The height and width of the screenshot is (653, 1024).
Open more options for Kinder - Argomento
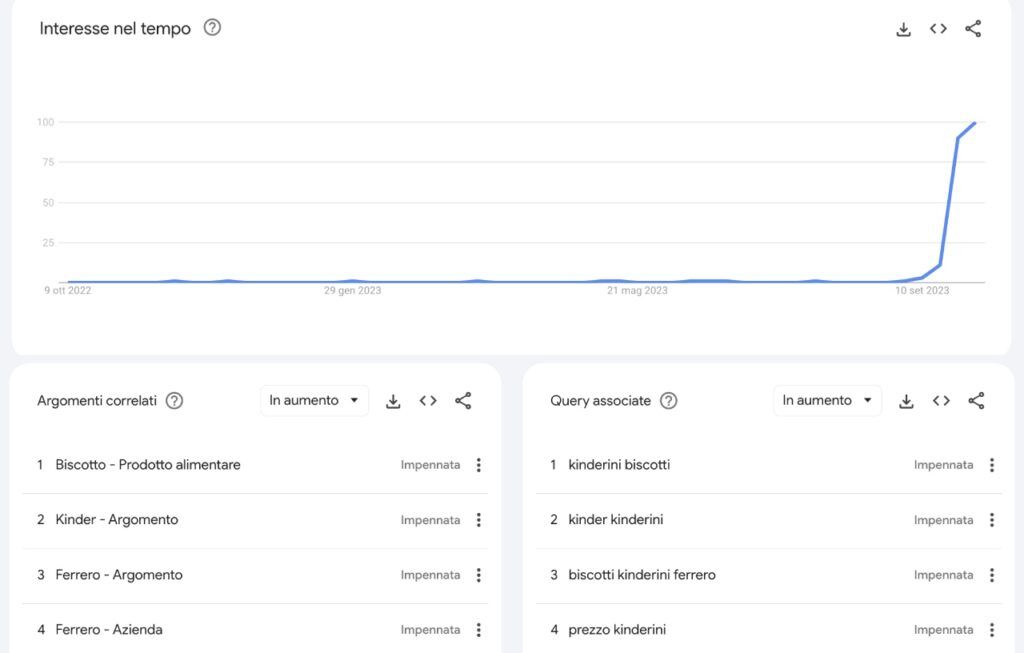pyautogui.click(x=479, y=520)
